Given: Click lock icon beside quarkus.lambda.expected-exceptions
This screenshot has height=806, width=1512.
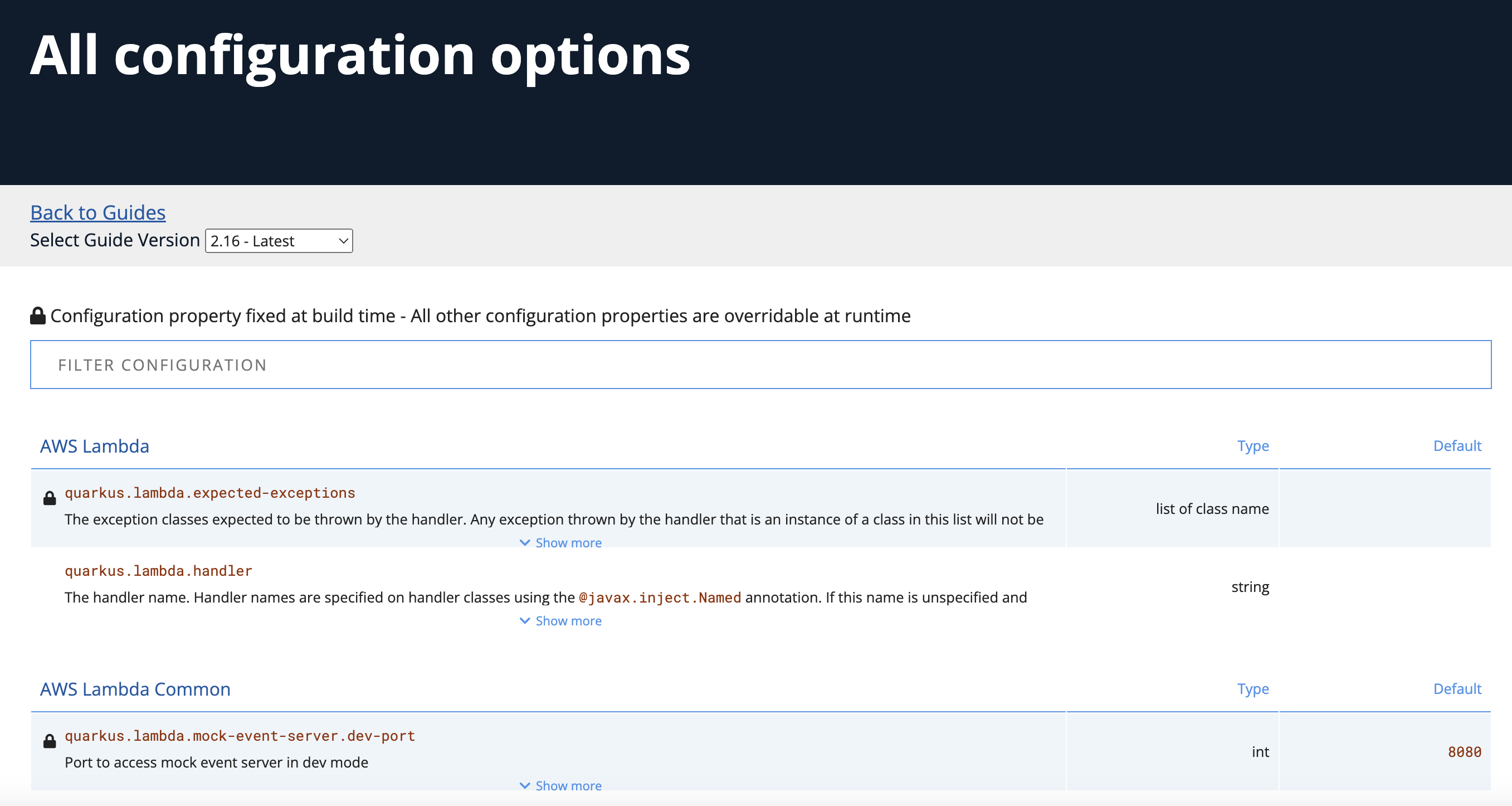Looking at the screenshot, I should click(x=50, y=498).
